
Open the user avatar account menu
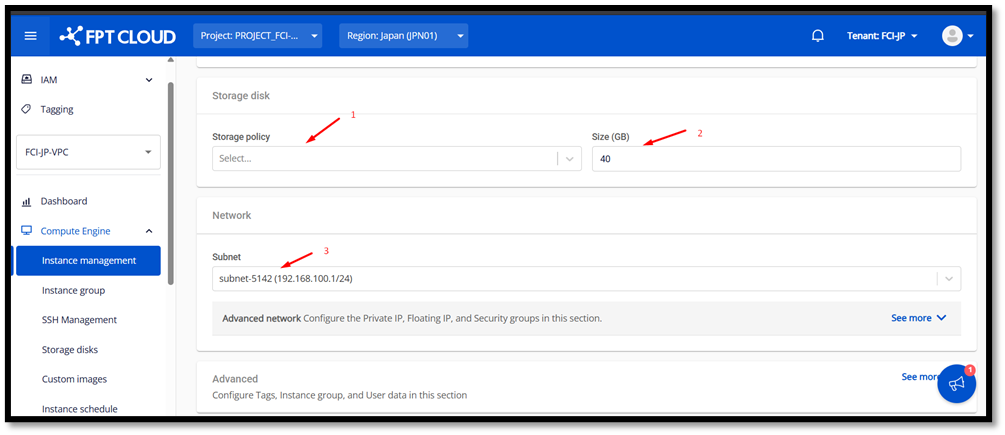click(957, 36)
